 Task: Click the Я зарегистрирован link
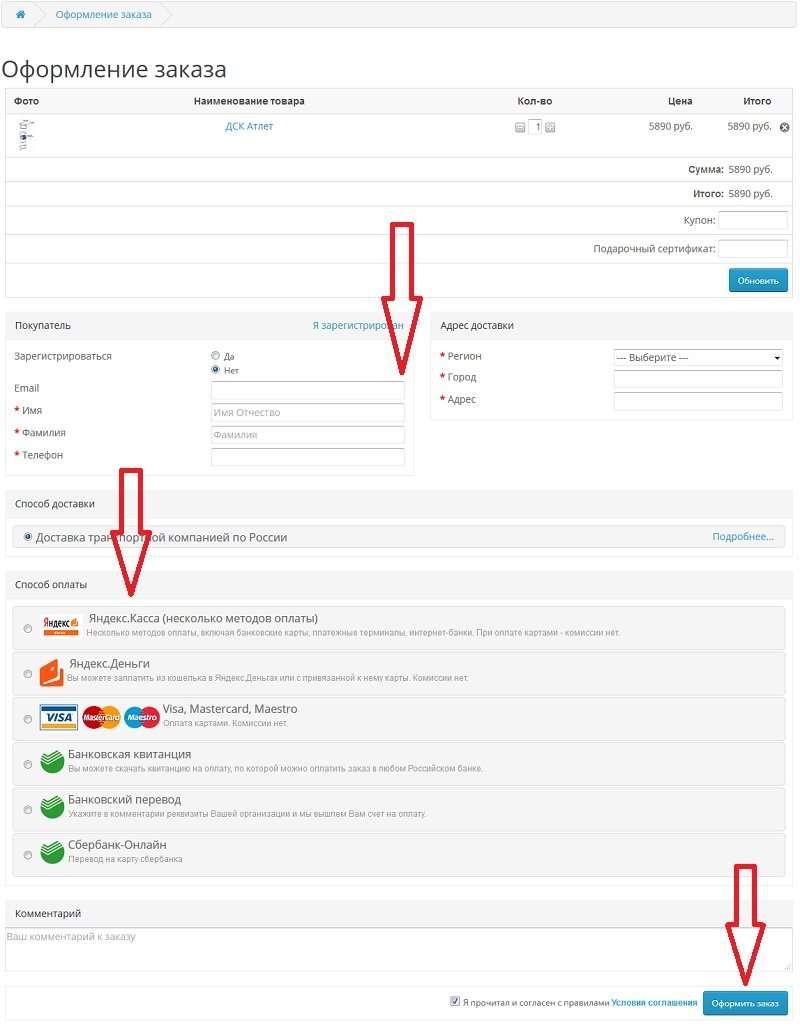coord(358,325)
